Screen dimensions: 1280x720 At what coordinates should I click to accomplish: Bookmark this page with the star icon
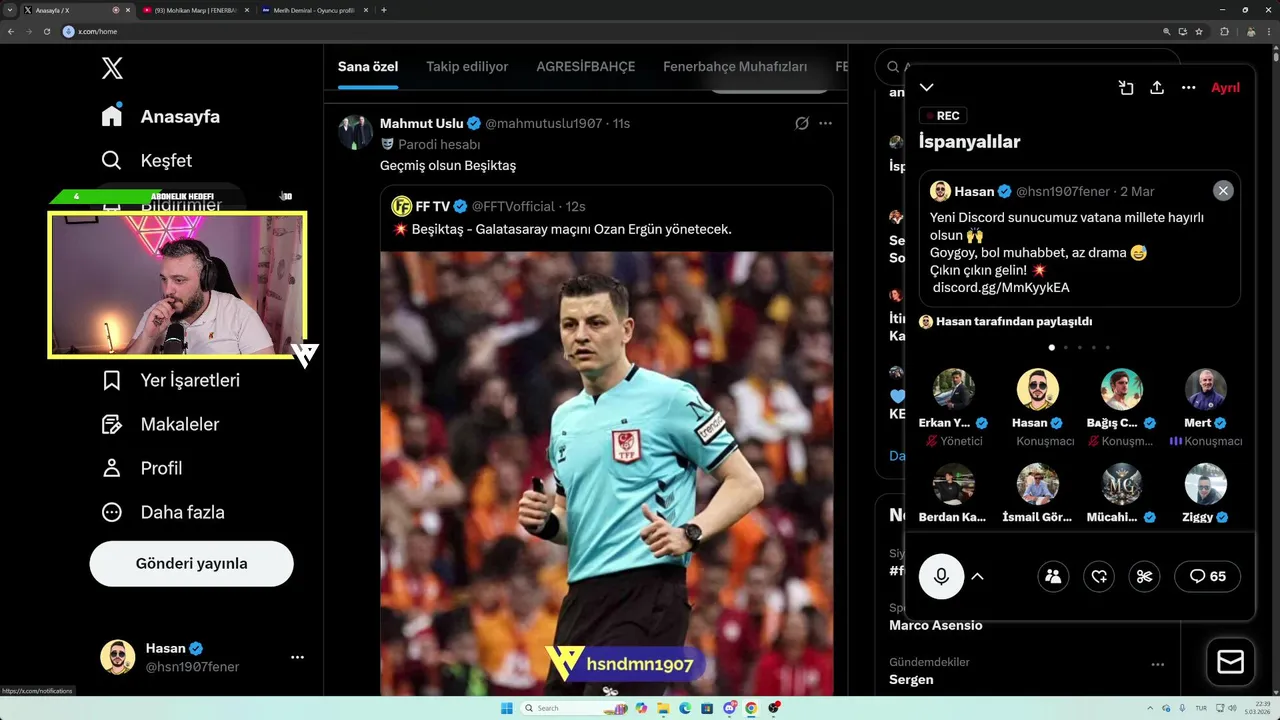point(1199,31)
